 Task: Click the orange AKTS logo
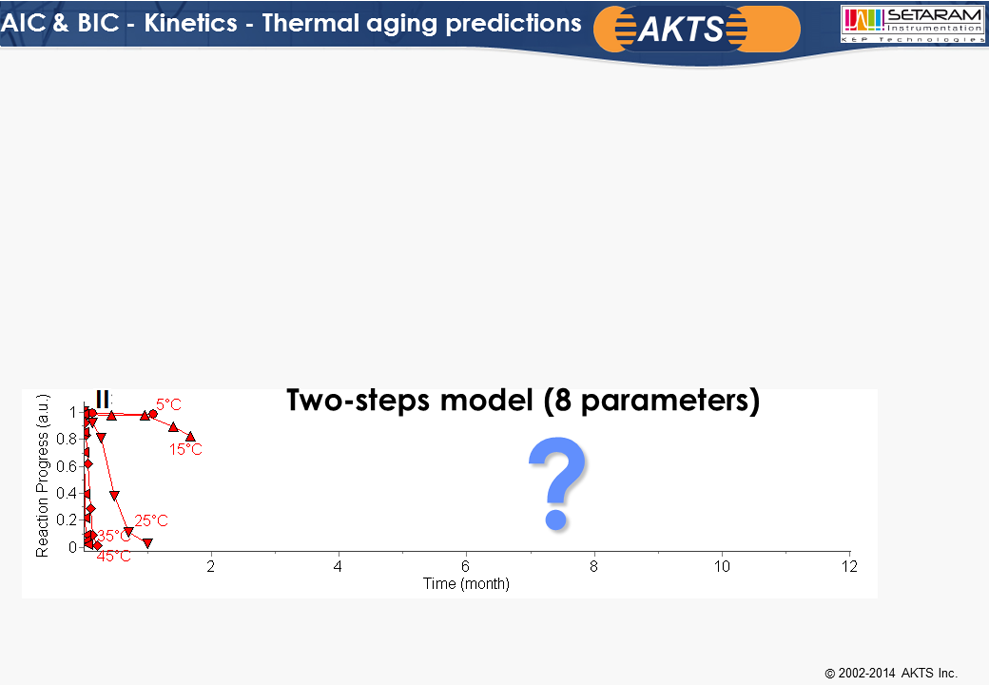[x=696, y=28]
